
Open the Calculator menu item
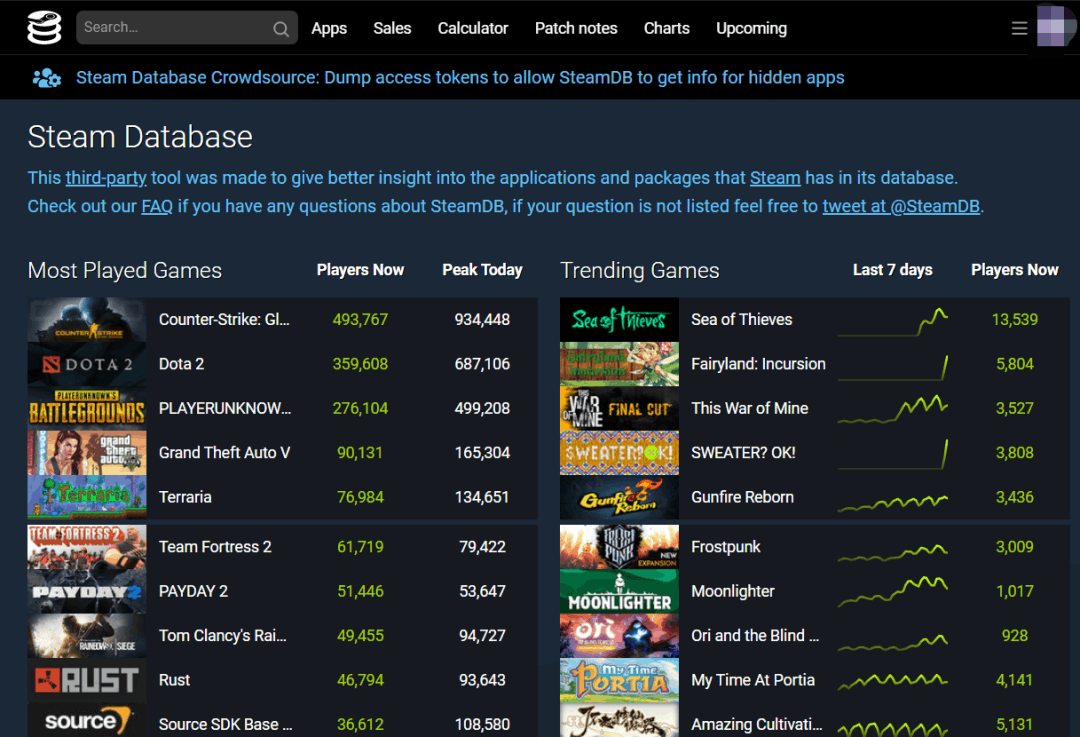tap(472, 28)
